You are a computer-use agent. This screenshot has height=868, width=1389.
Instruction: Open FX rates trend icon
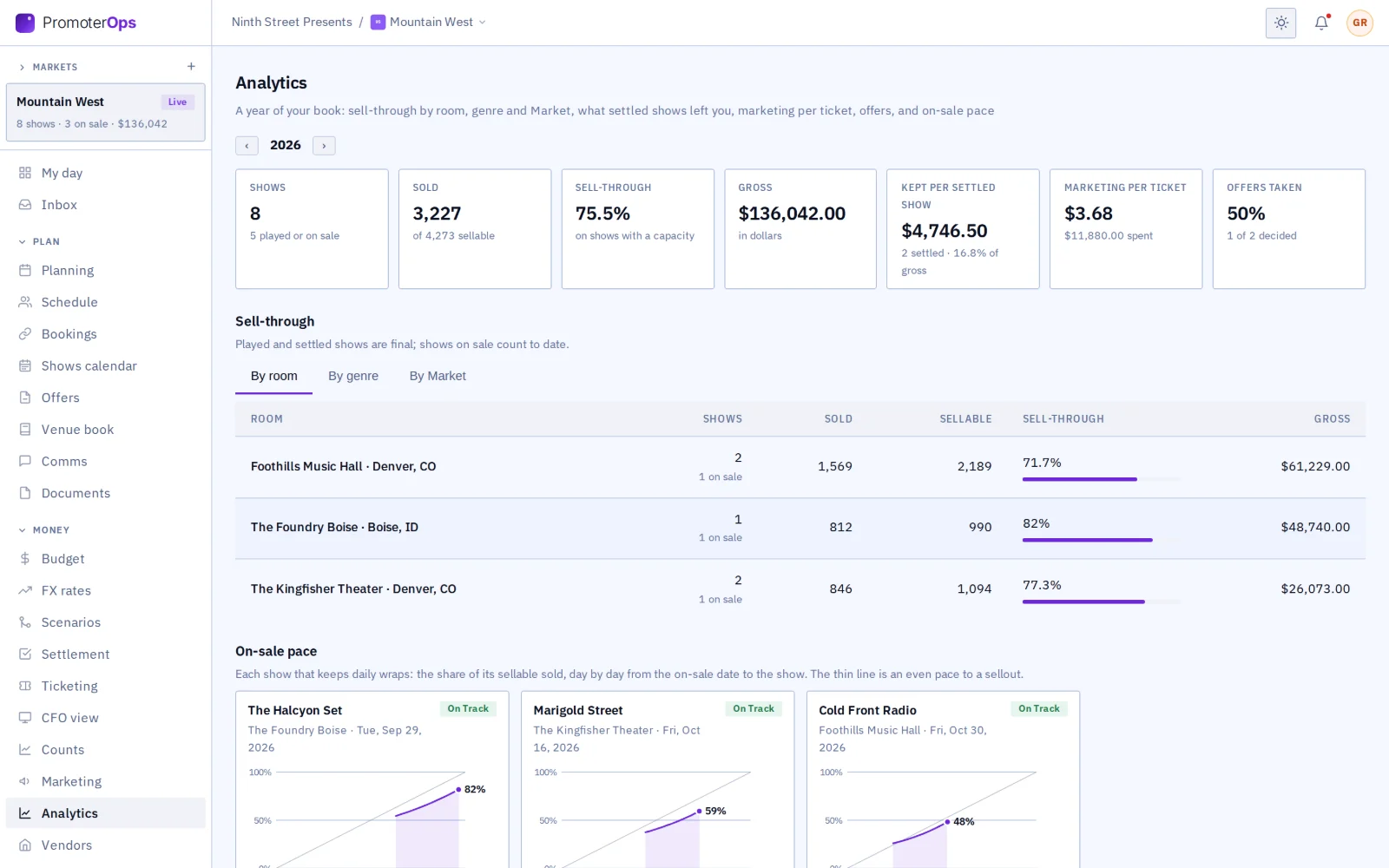25,591
